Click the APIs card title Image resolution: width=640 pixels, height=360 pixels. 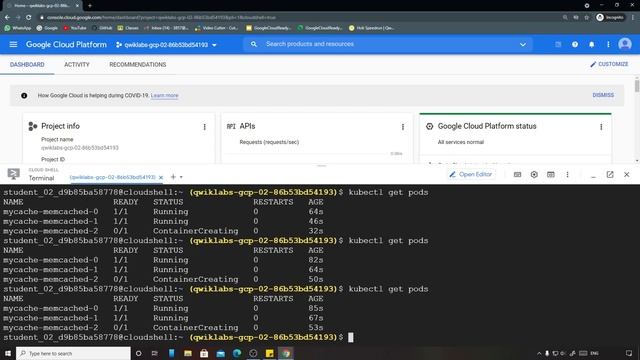(x=247, y=126)
